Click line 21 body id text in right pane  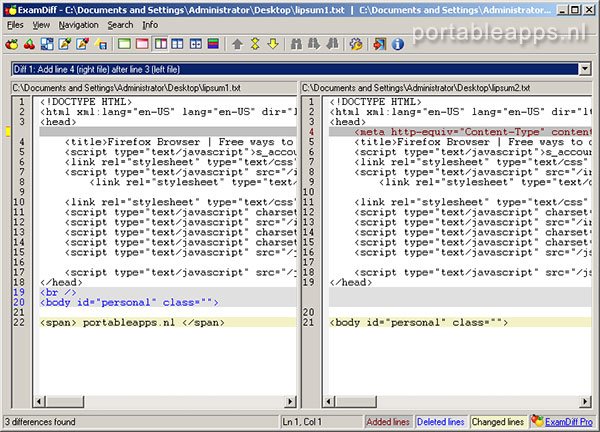point(419,323)
